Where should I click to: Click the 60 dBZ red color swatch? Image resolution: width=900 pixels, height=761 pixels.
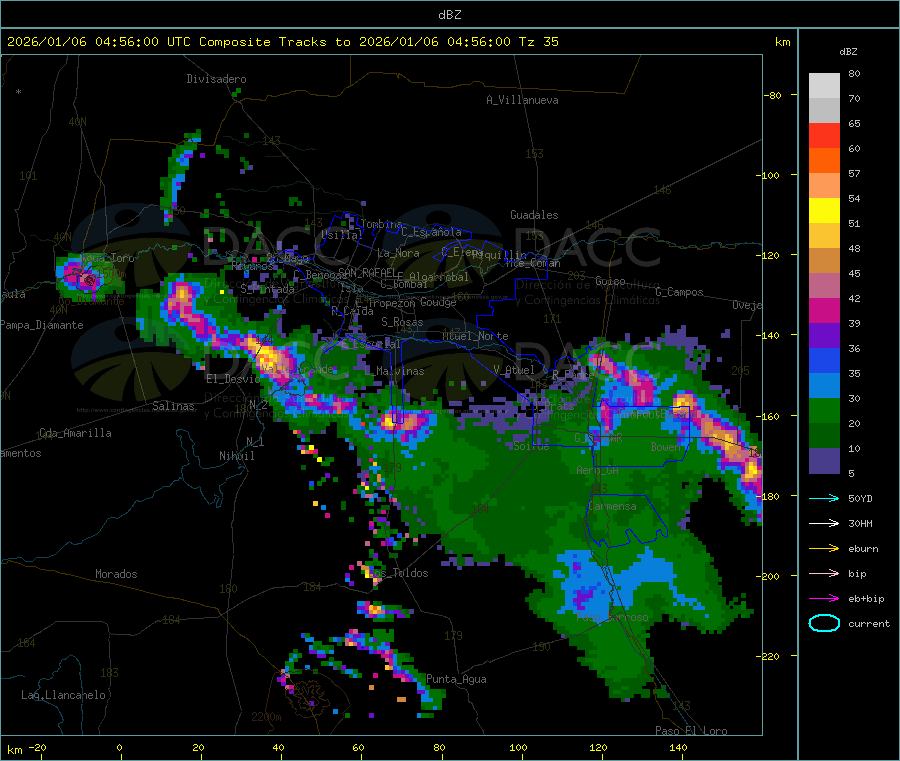[x=824, y=135]
